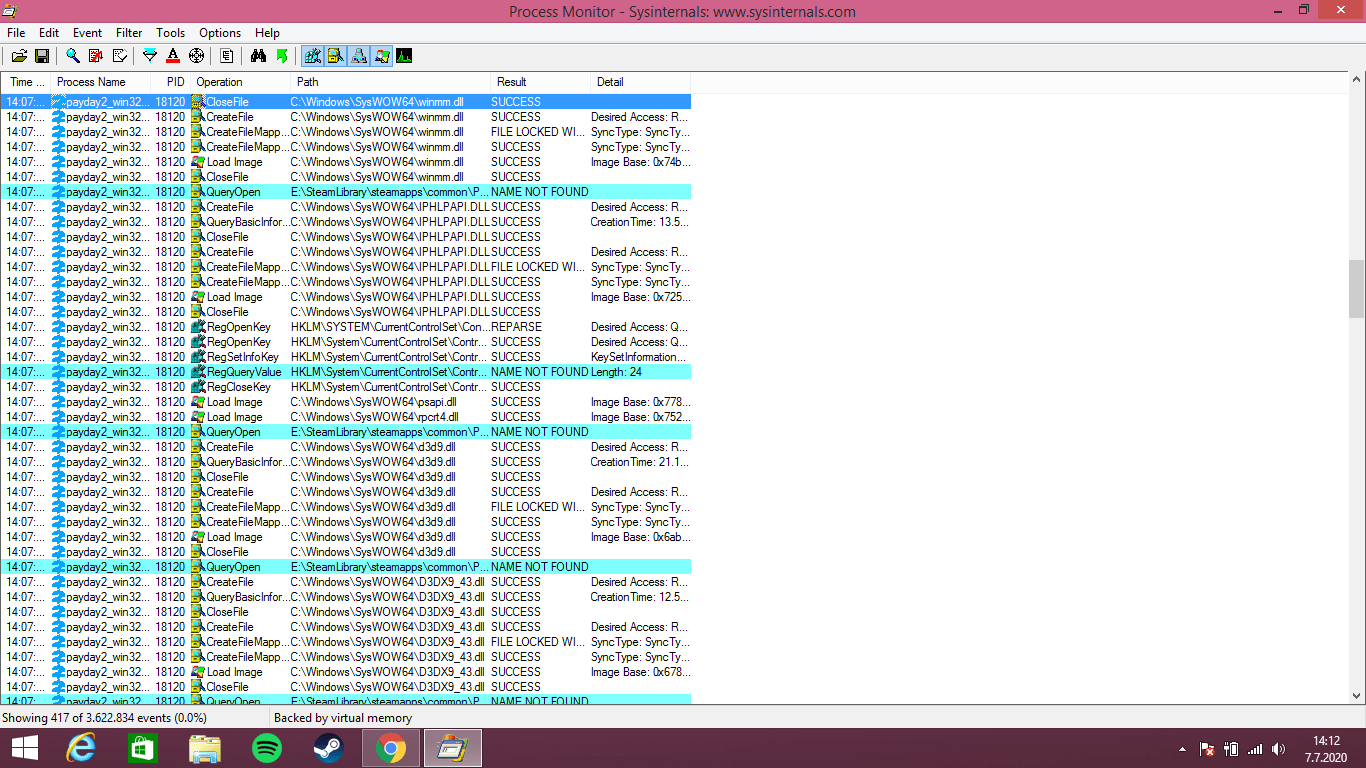Click the vertical scrollbar thumb of event list
Viewport: 1366px width, 768px height.
tap(1356, 288)
